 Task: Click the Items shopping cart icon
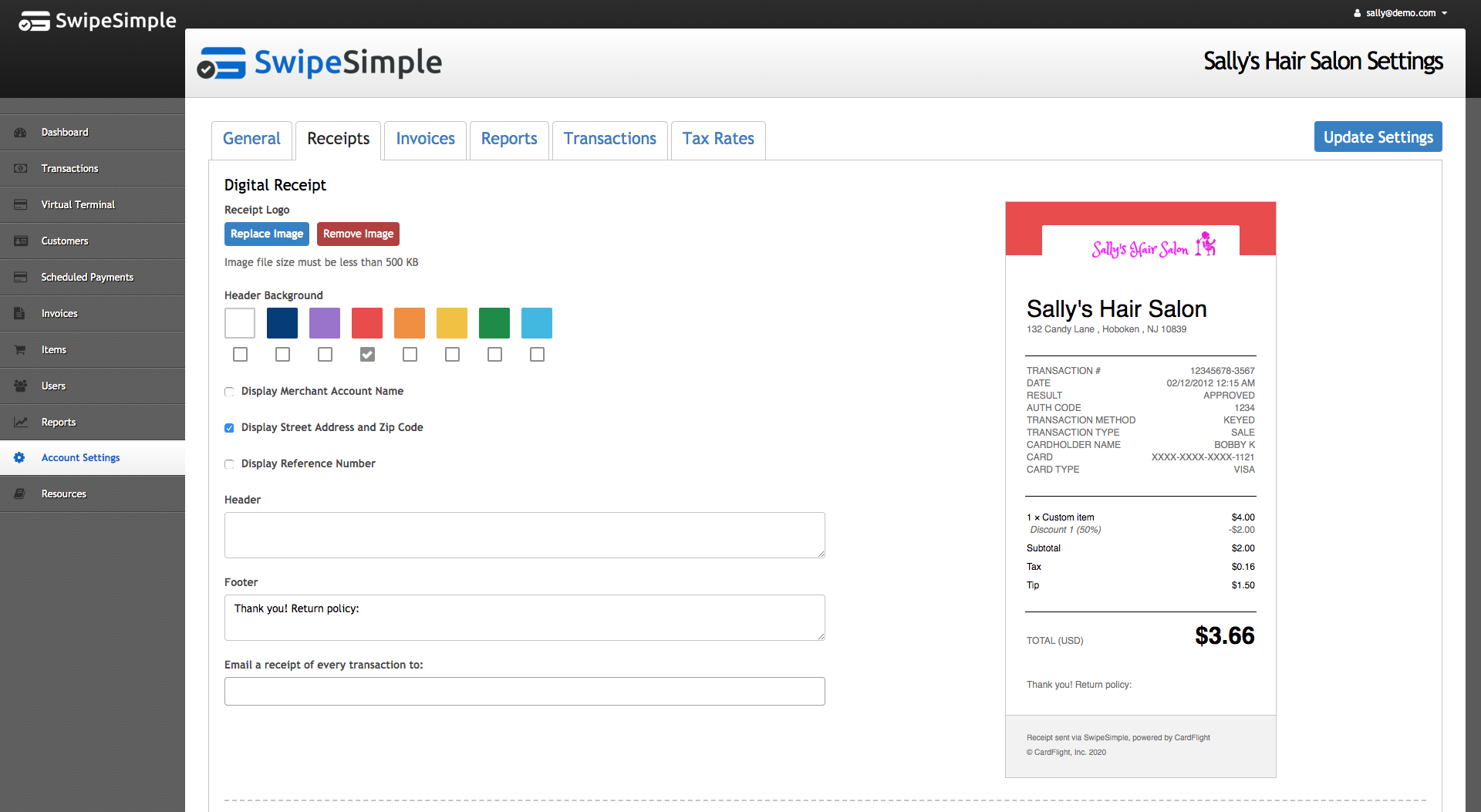point(20,350)
